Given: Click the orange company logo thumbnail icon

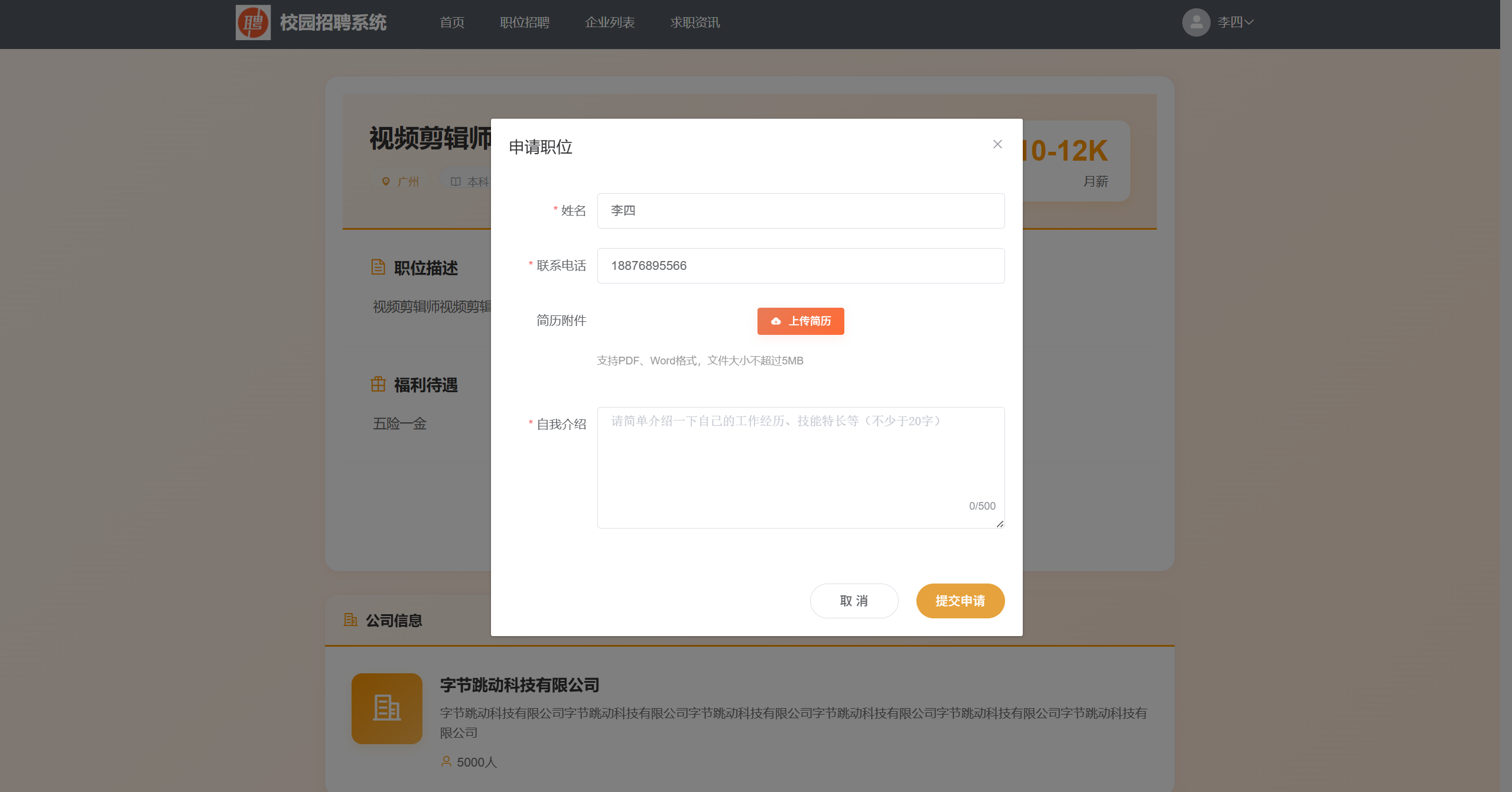Looking at the screenshot, I should coord(386,708).
